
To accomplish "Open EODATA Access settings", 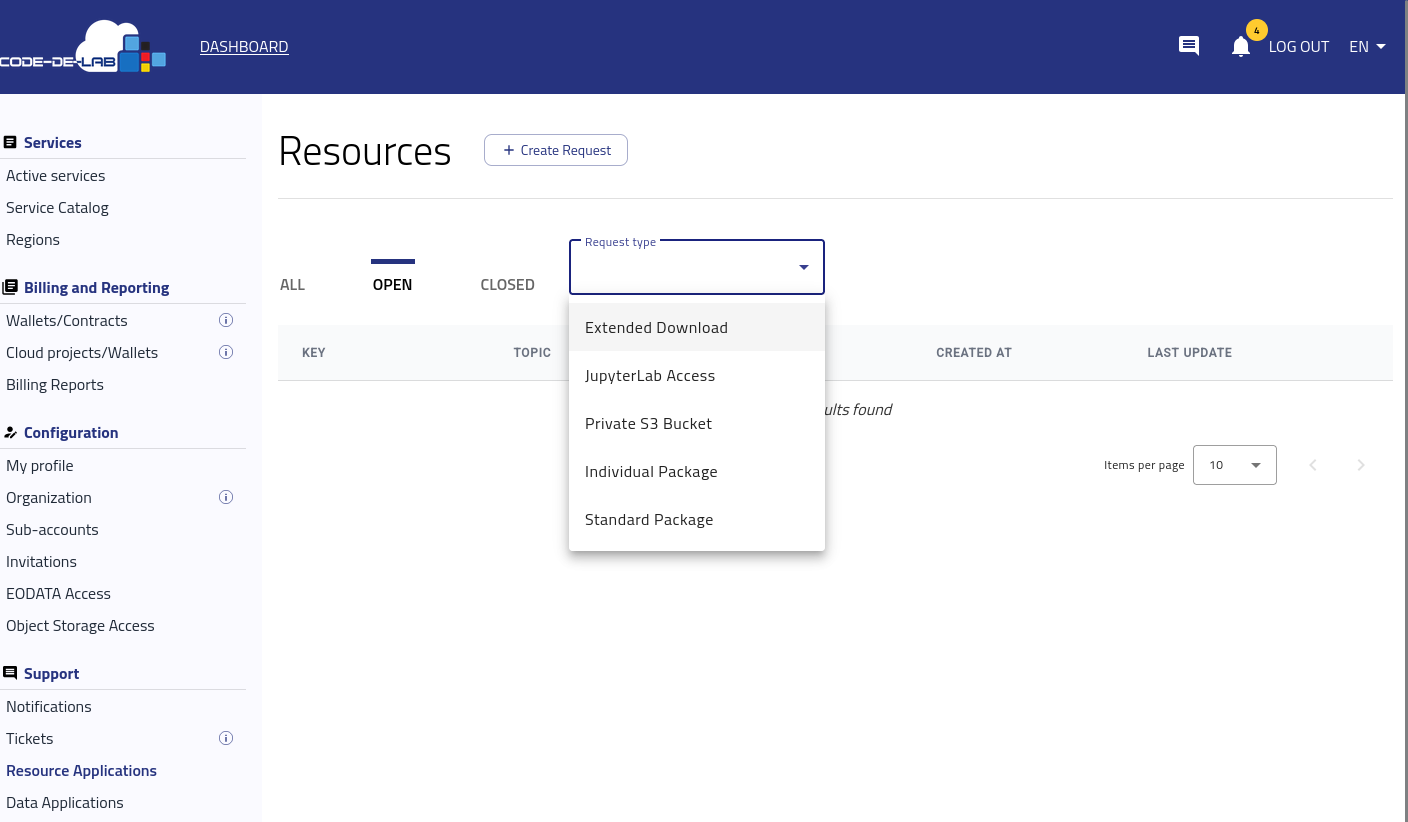I will 58,594.
